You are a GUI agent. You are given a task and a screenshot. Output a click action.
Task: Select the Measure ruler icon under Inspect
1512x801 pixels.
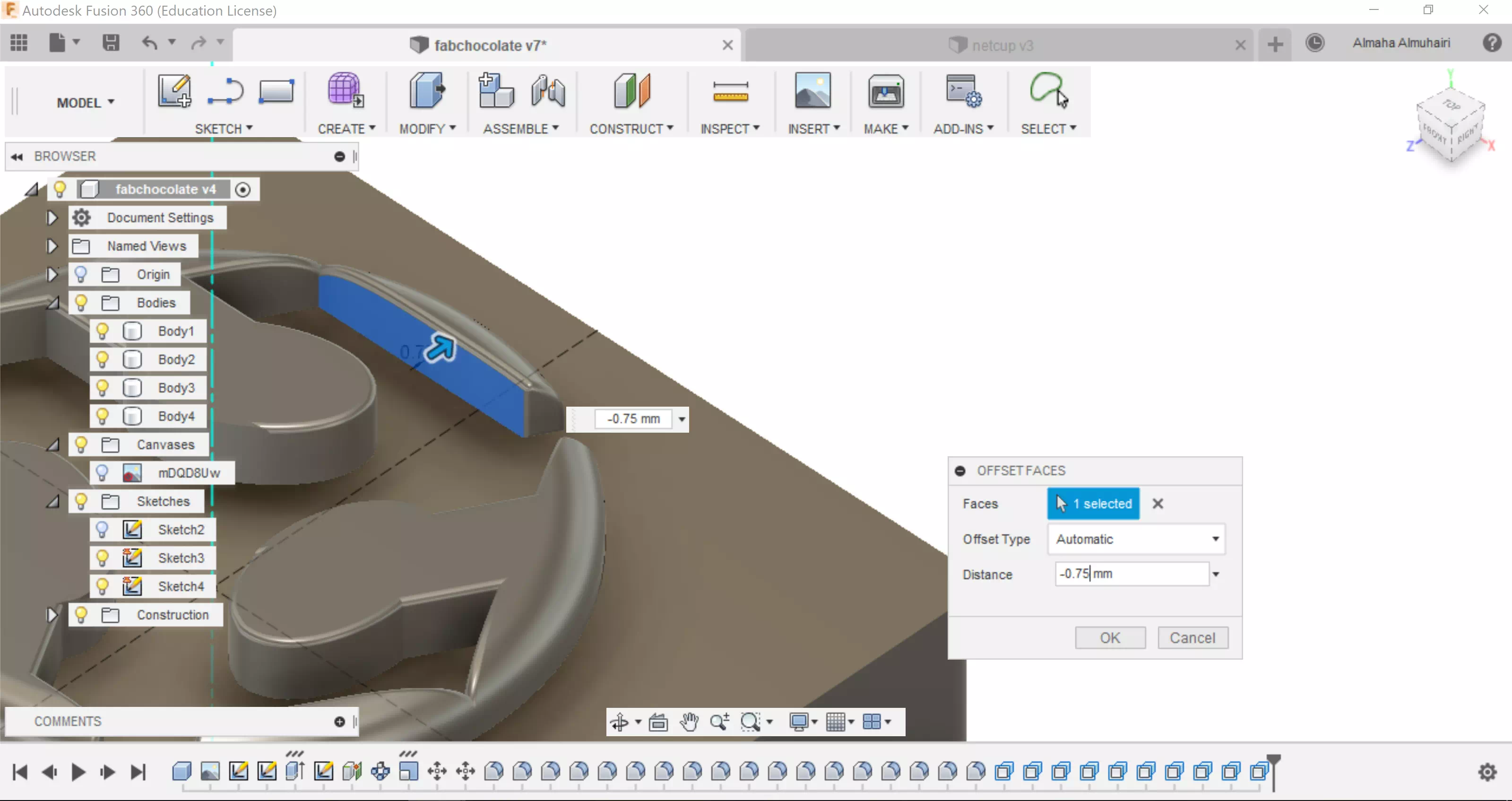coord(730,92)
